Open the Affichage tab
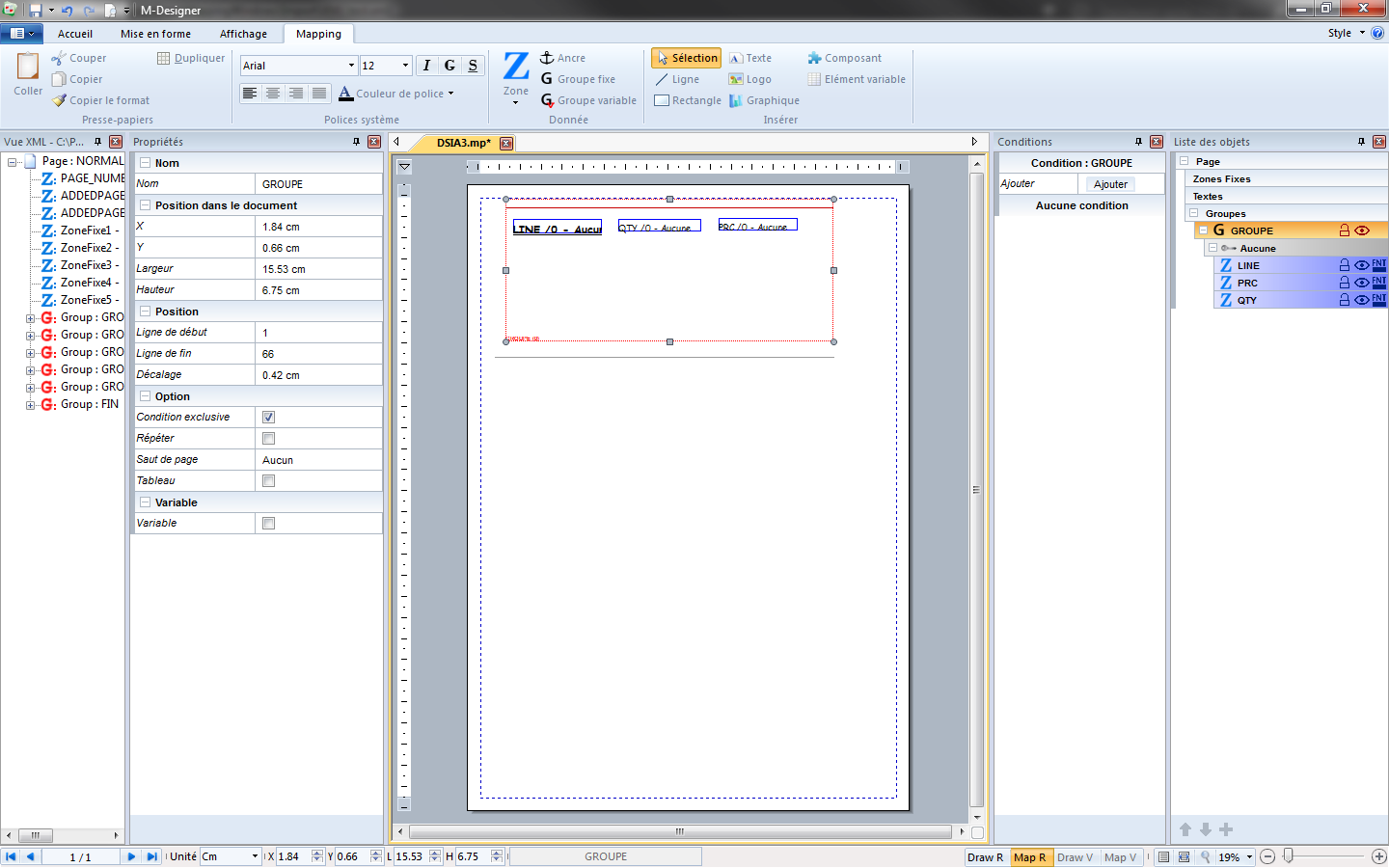The height and width of the screenshot is (868, 1389). pos(244,33)
